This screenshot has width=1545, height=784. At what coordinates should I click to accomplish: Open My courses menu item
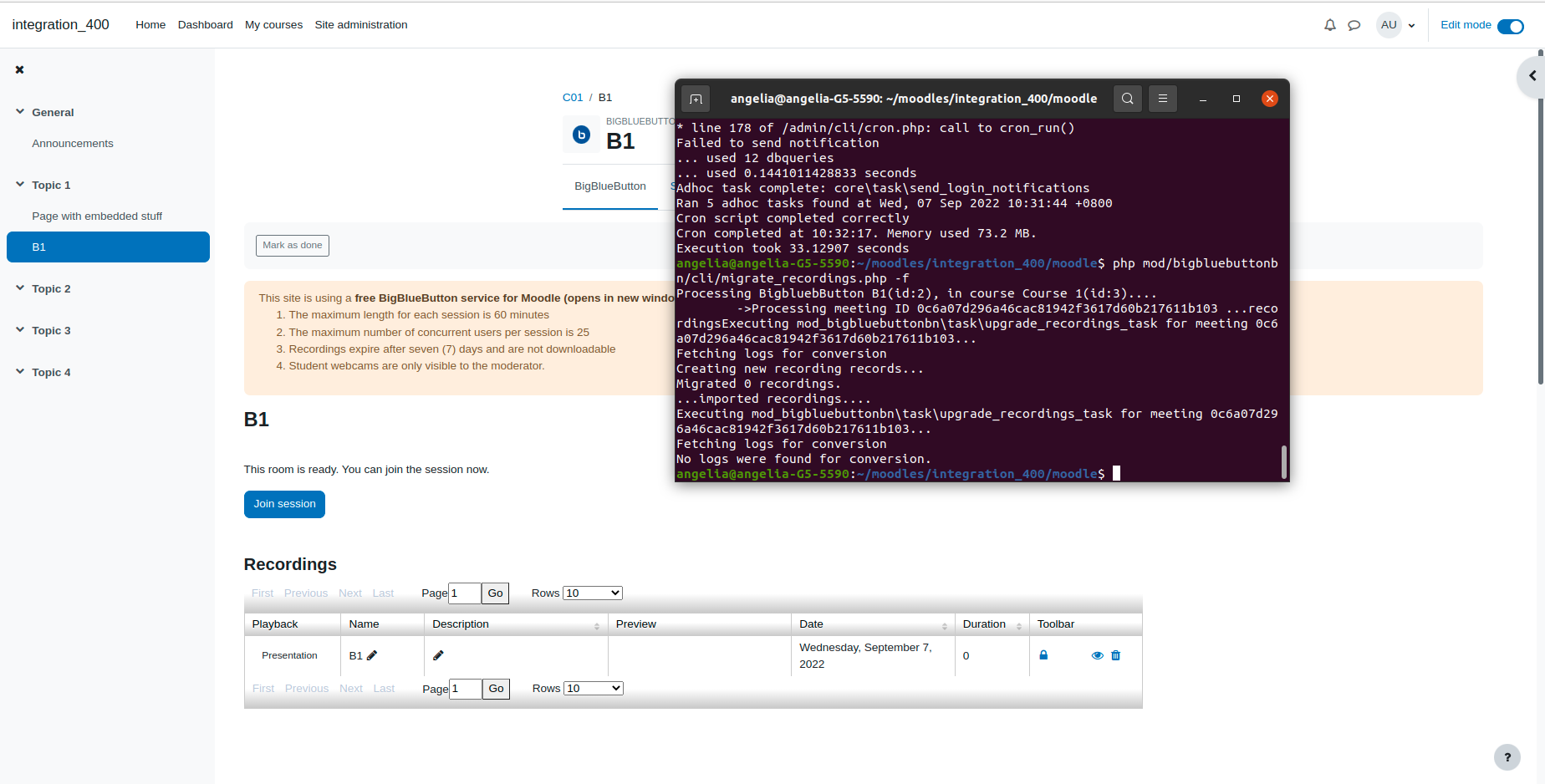click(273, 25)
